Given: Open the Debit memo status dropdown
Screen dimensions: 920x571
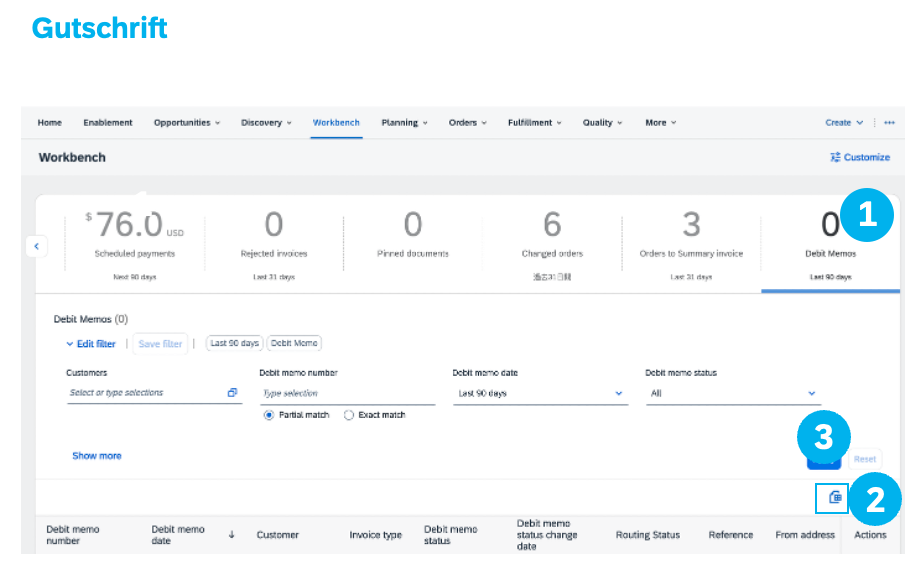Looking at the screenshot, I should click(733, 394).
